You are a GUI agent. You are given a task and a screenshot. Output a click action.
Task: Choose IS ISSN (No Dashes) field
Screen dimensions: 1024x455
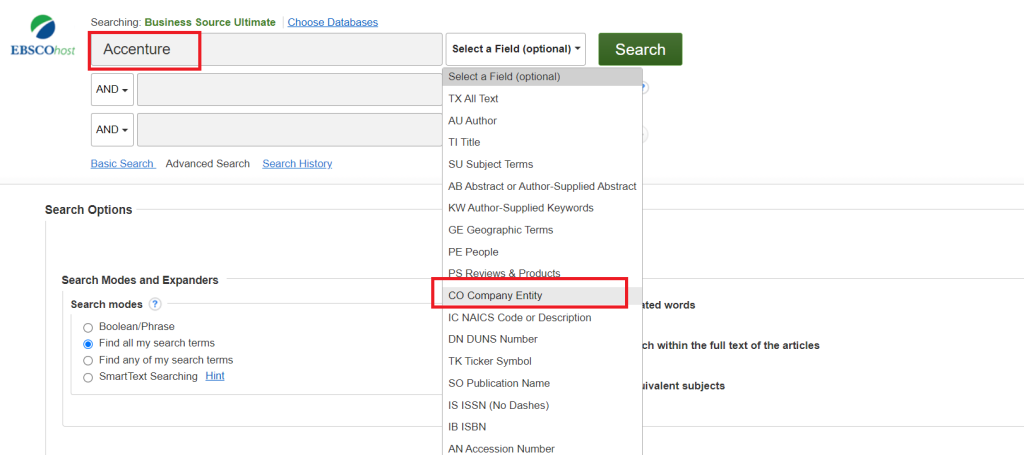point(542,405)
